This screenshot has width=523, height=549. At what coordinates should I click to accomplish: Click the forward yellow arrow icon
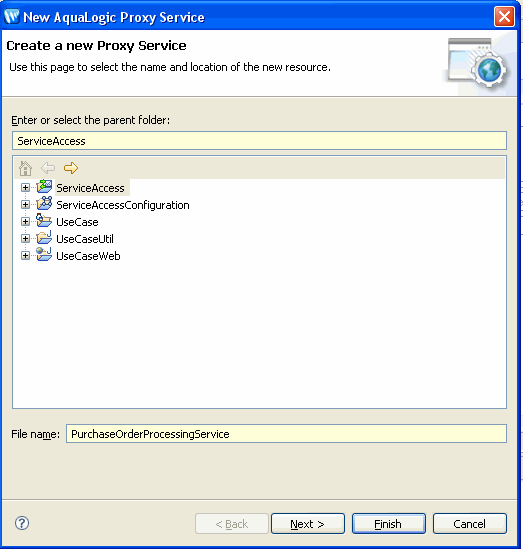pos(71,168)
